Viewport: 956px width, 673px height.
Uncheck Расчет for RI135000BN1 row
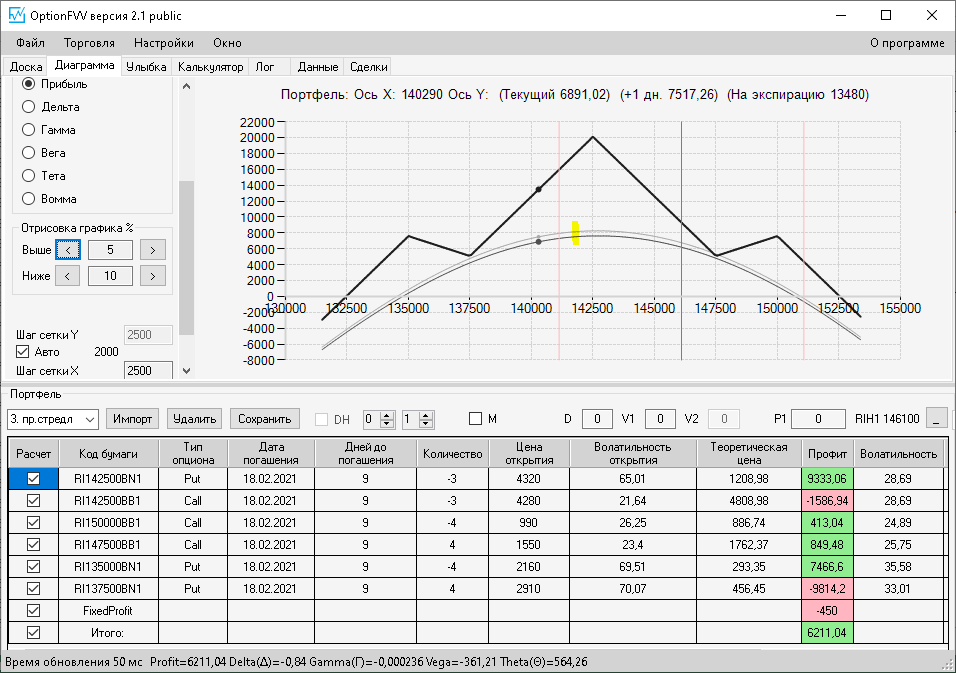[34, 566]
